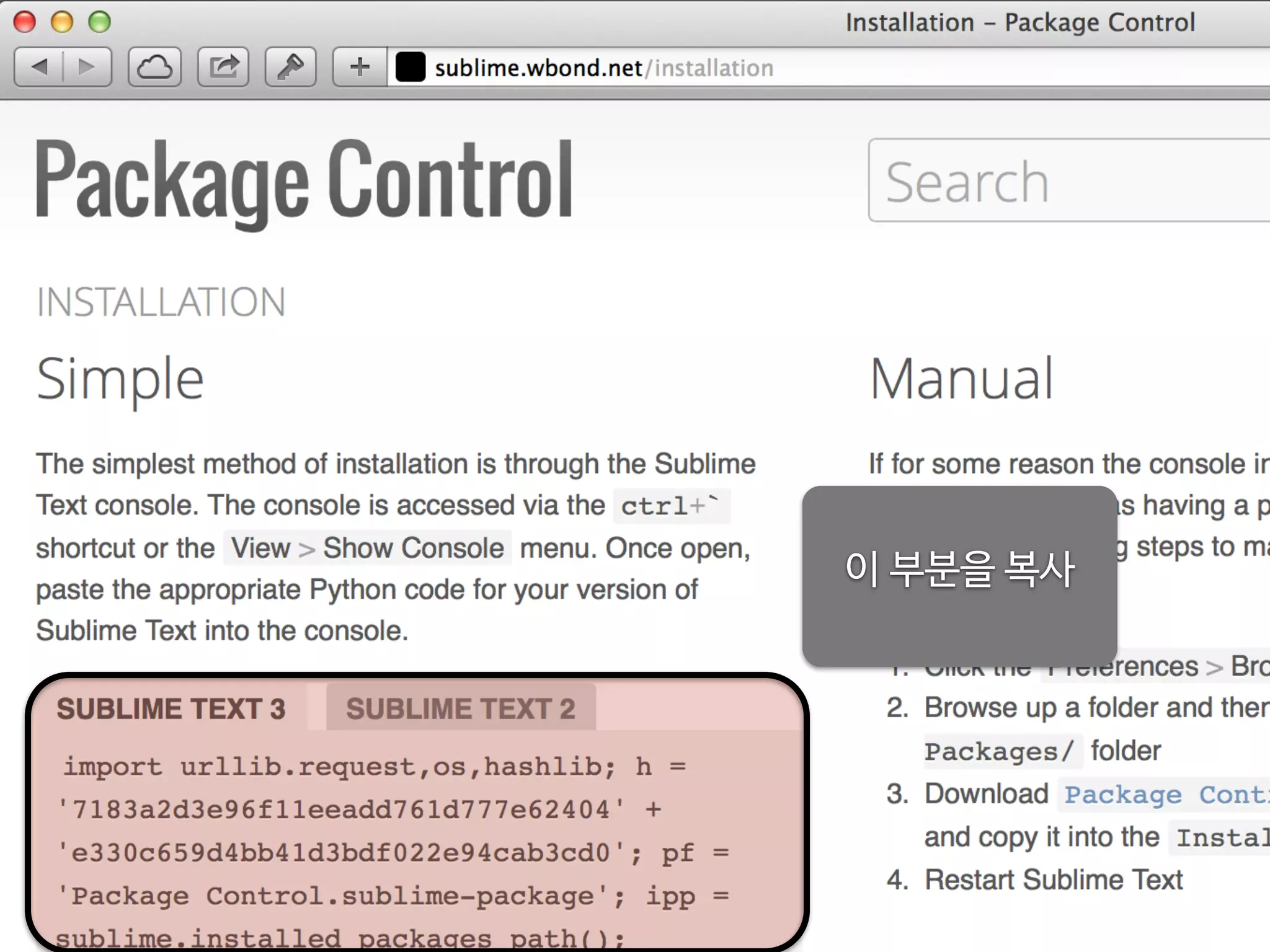Click the yellow minimize window button

pyautogui.click(x=62, y=22)
